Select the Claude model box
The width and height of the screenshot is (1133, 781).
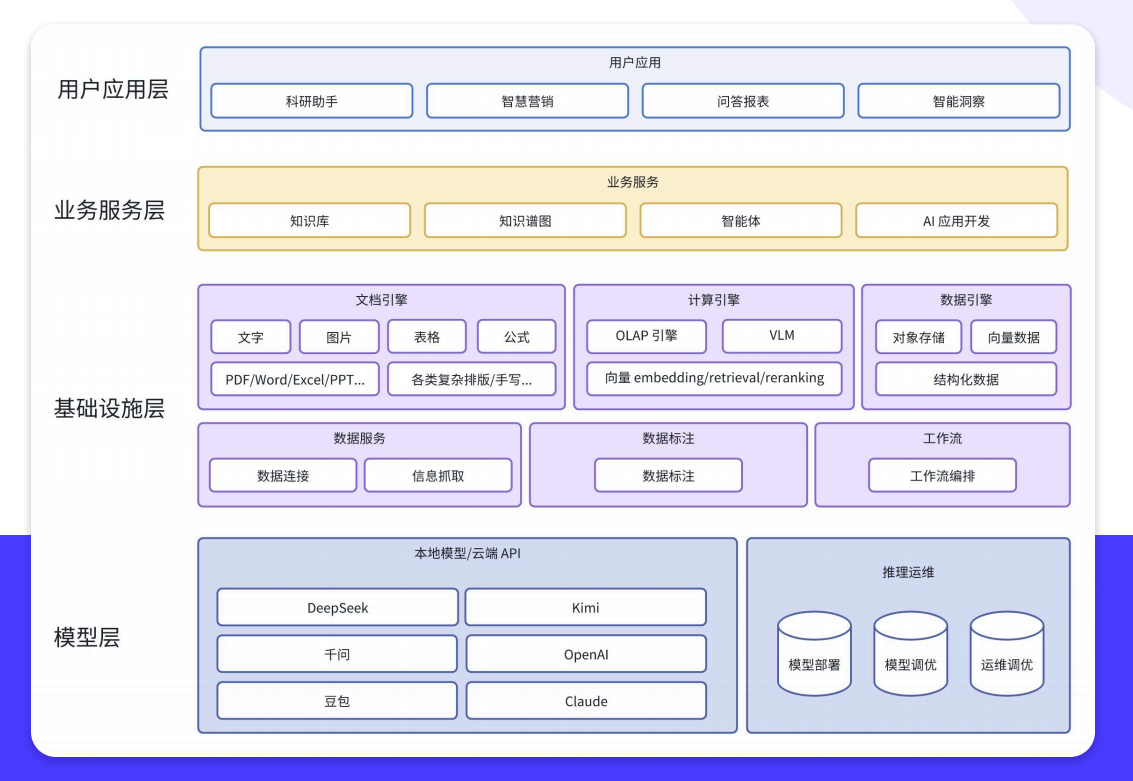[586, 701]
